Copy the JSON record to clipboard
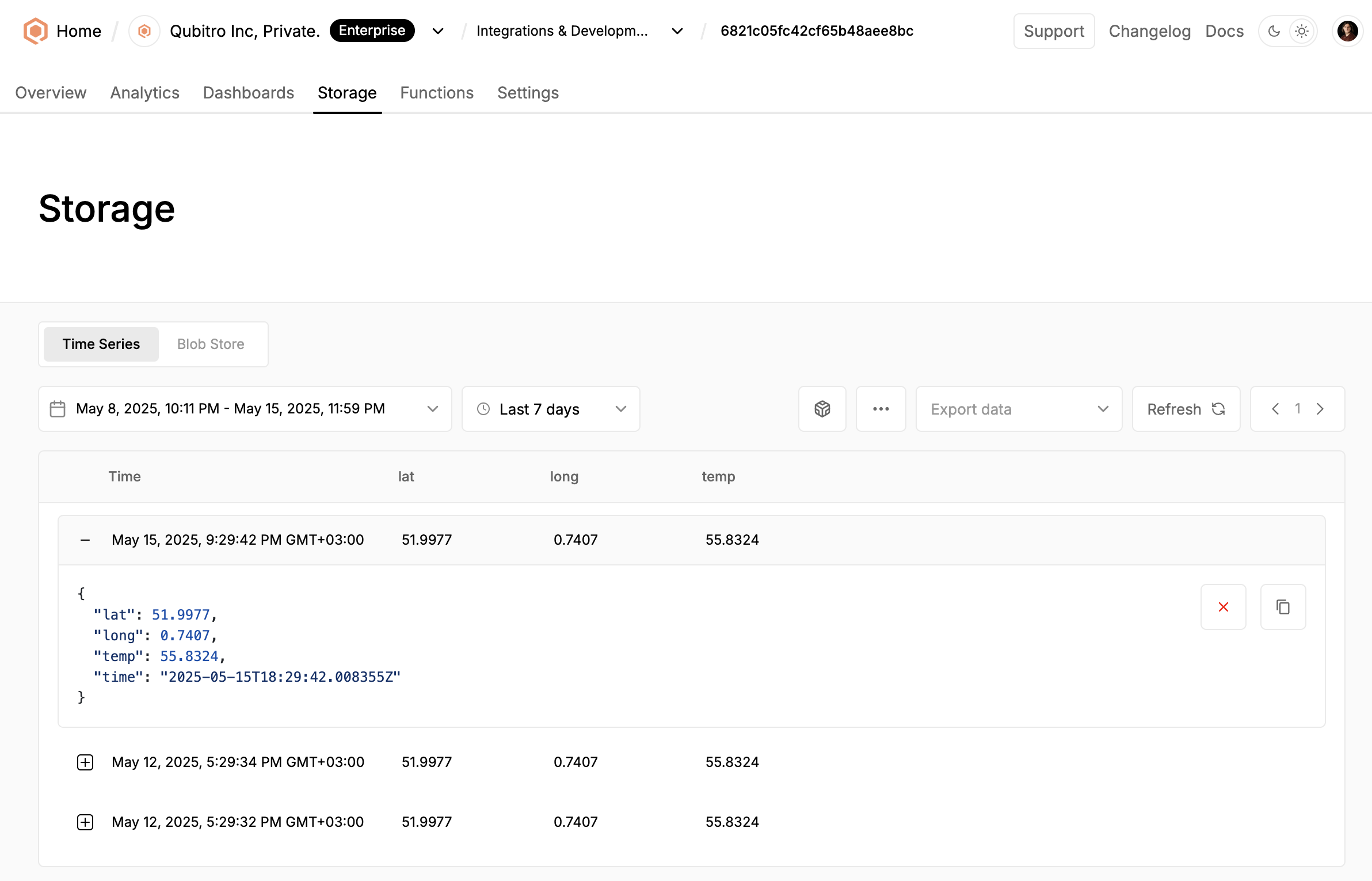The width and height of the screenshot is (1372, 881). point(1283,607)
